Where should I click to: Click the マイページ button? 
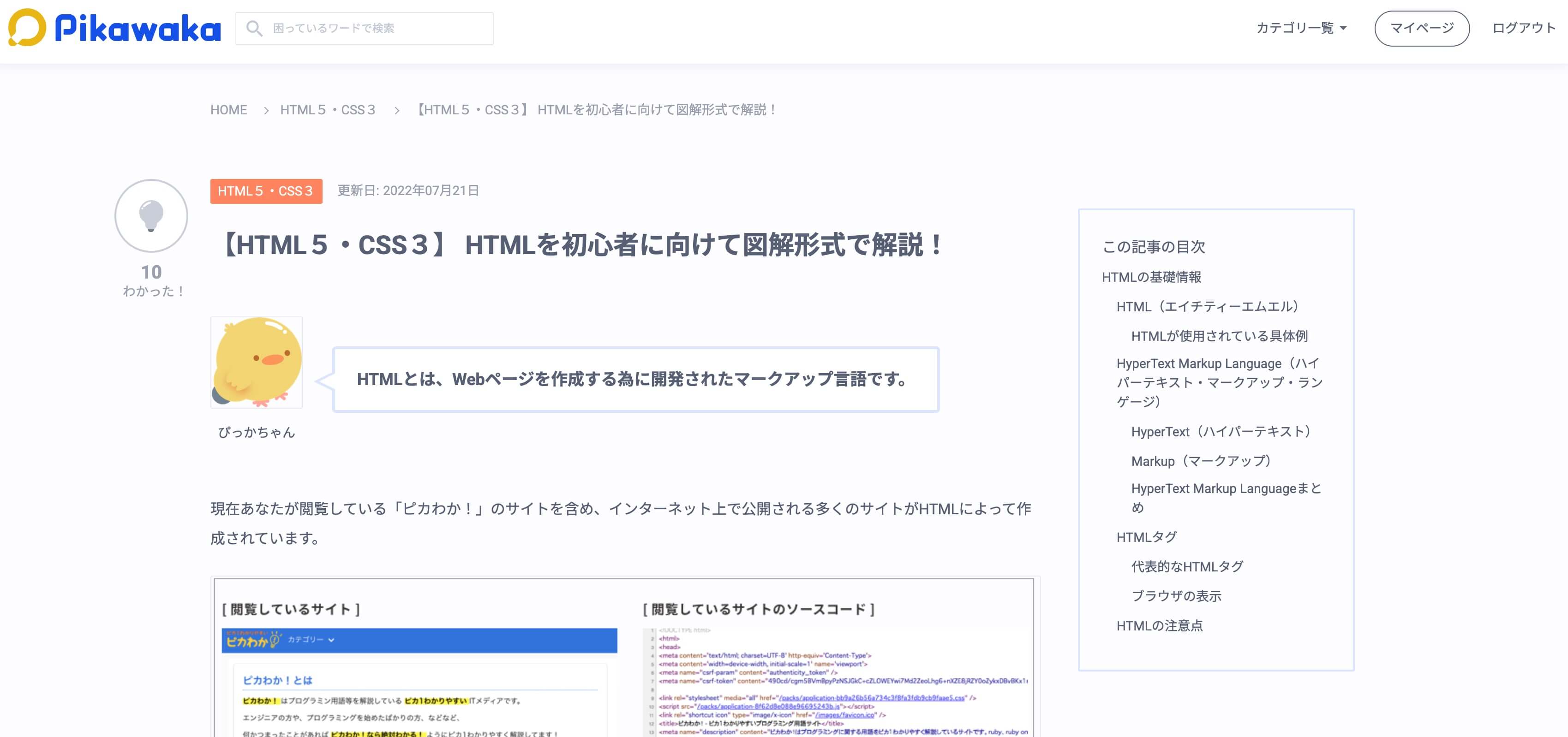click(1421, 28)
